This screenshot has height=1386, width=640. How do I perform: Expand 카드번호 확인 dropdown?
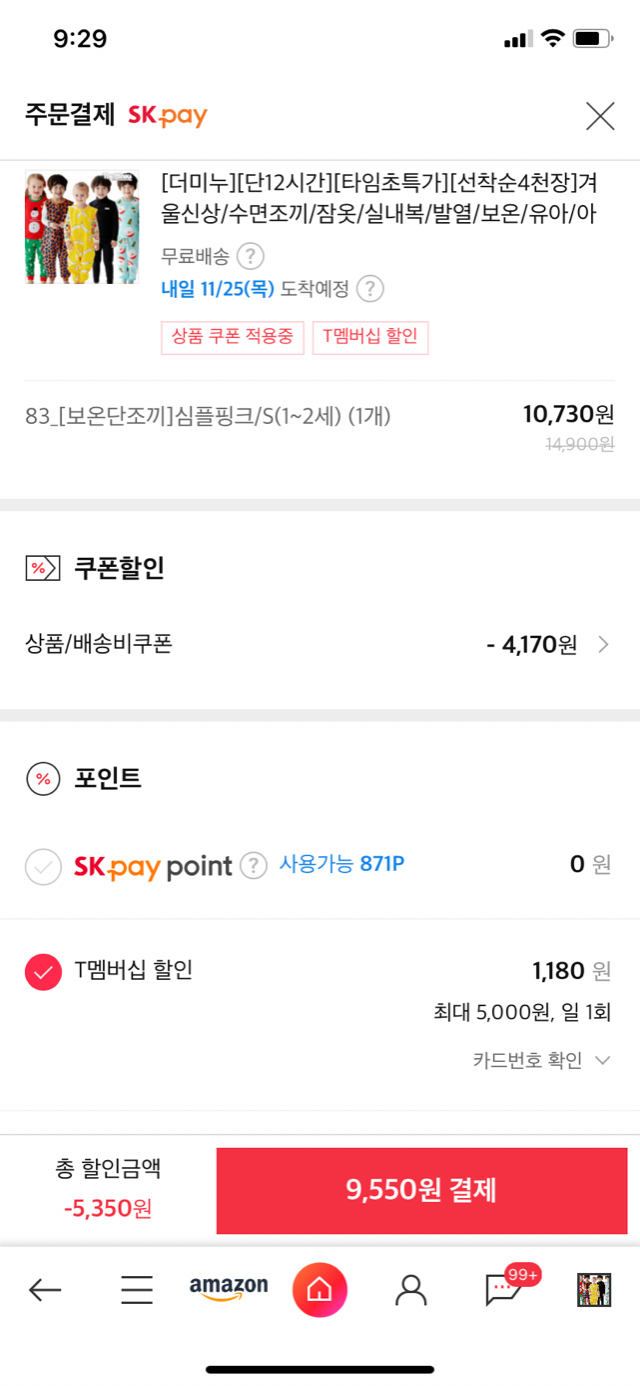tap(541, 1060)
